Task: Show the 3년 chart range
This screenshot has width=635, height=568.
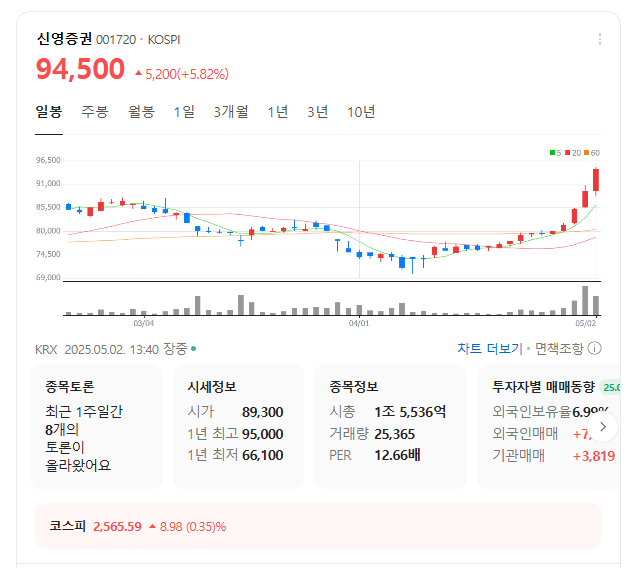Action: [x=318, y=112]
